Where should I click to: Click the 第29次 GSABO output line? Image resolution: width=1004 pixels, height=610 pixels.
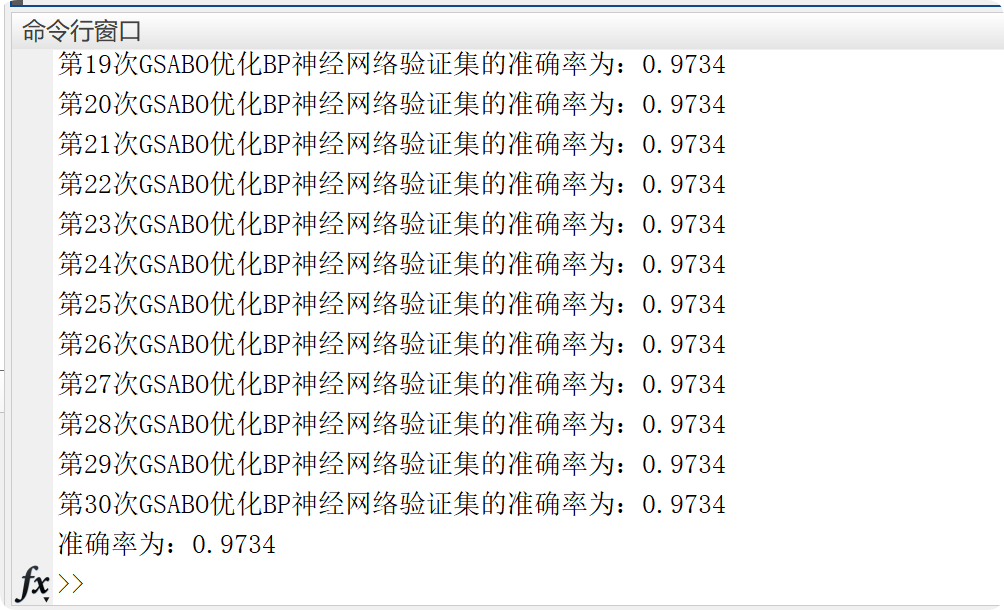(392, 464)
